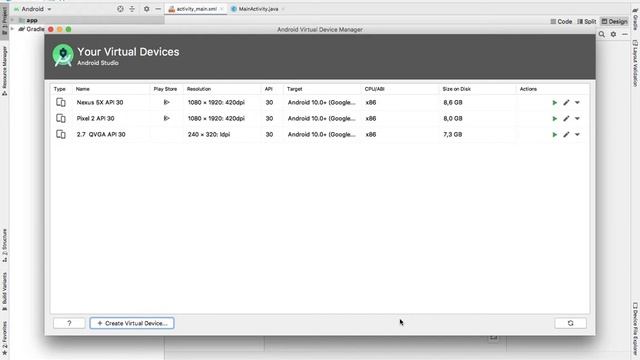Screen dimensions: 640x360
Task: Switch editor to Design view
Action: pyautogui.click(x=614, y=22)
